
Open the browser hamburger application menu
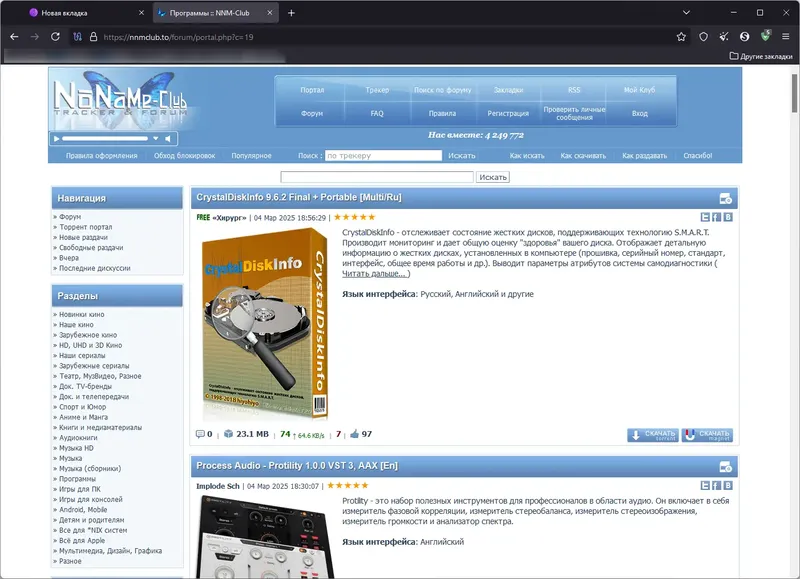[x=786, y=37]
